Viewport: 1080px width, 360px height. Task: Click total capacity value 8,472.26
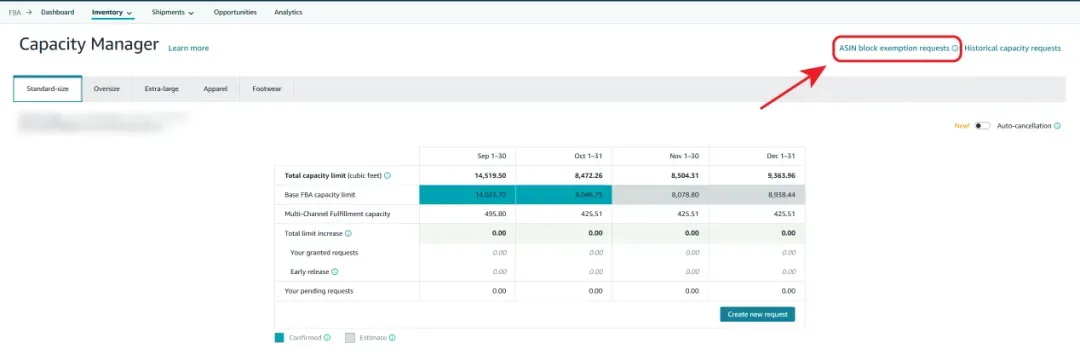pyautogui.click(x=590, y=176)
